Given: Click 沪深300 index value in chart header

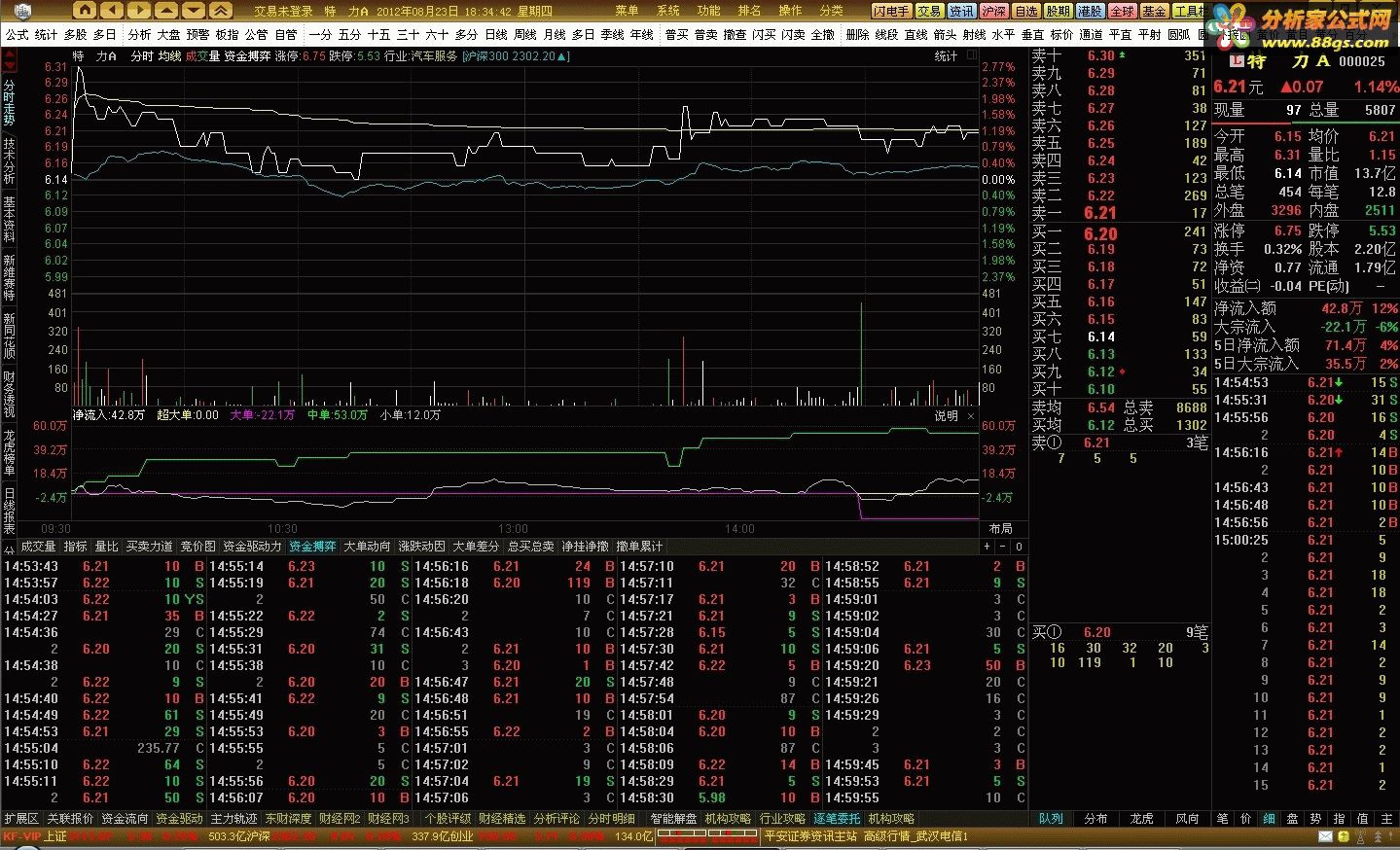Looking at the screenshot, I should pyautogui.click(x=516, y=56).
